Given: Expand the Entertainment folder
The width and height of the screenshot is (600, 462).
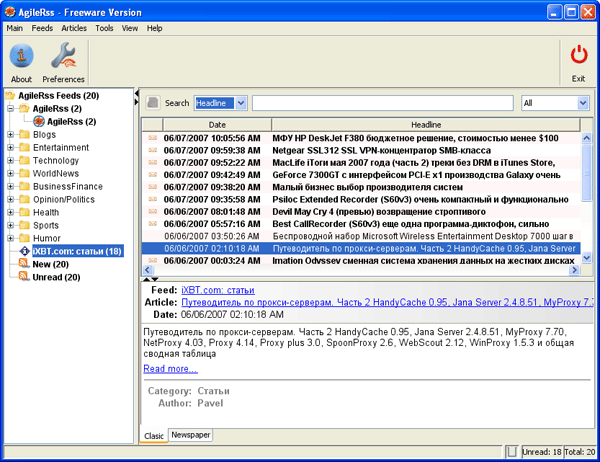Looking at the screenshot, I should pyautogui.click(x=10, y=148).
